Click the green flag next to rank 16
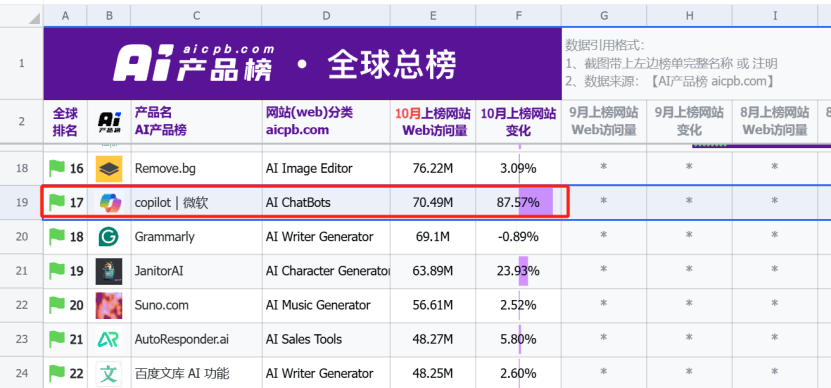 click(57, 168)
